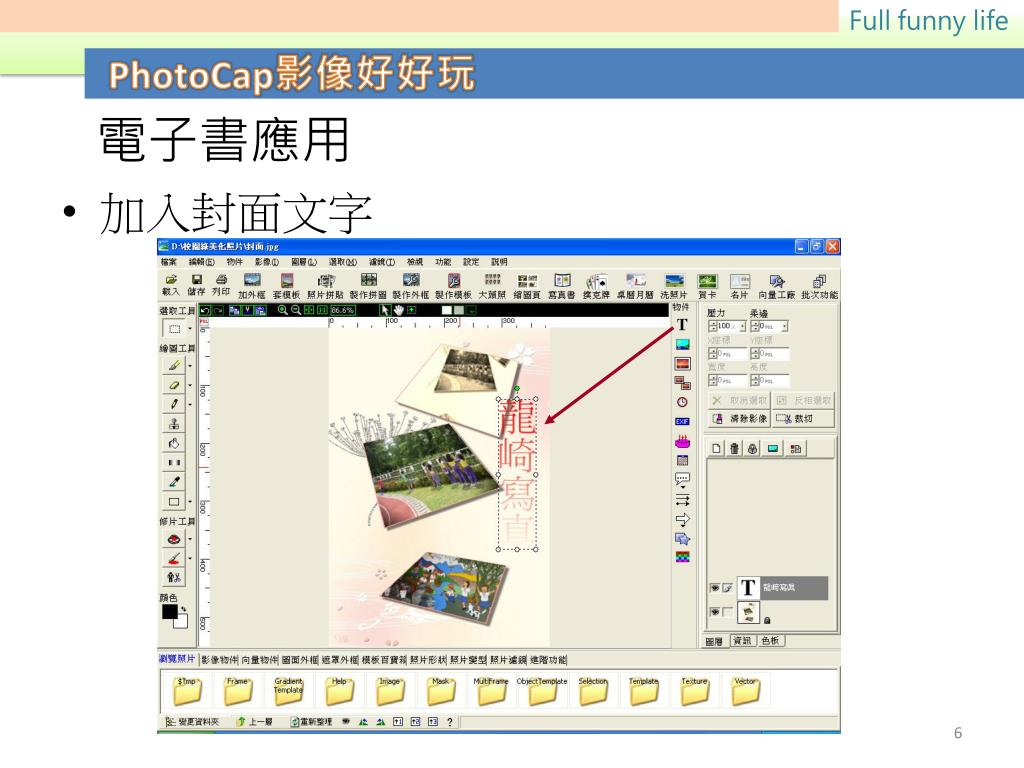The height and width of the screenshot is (768, 1024).
Task: Open the 圖層 menu
Action: 304,262
